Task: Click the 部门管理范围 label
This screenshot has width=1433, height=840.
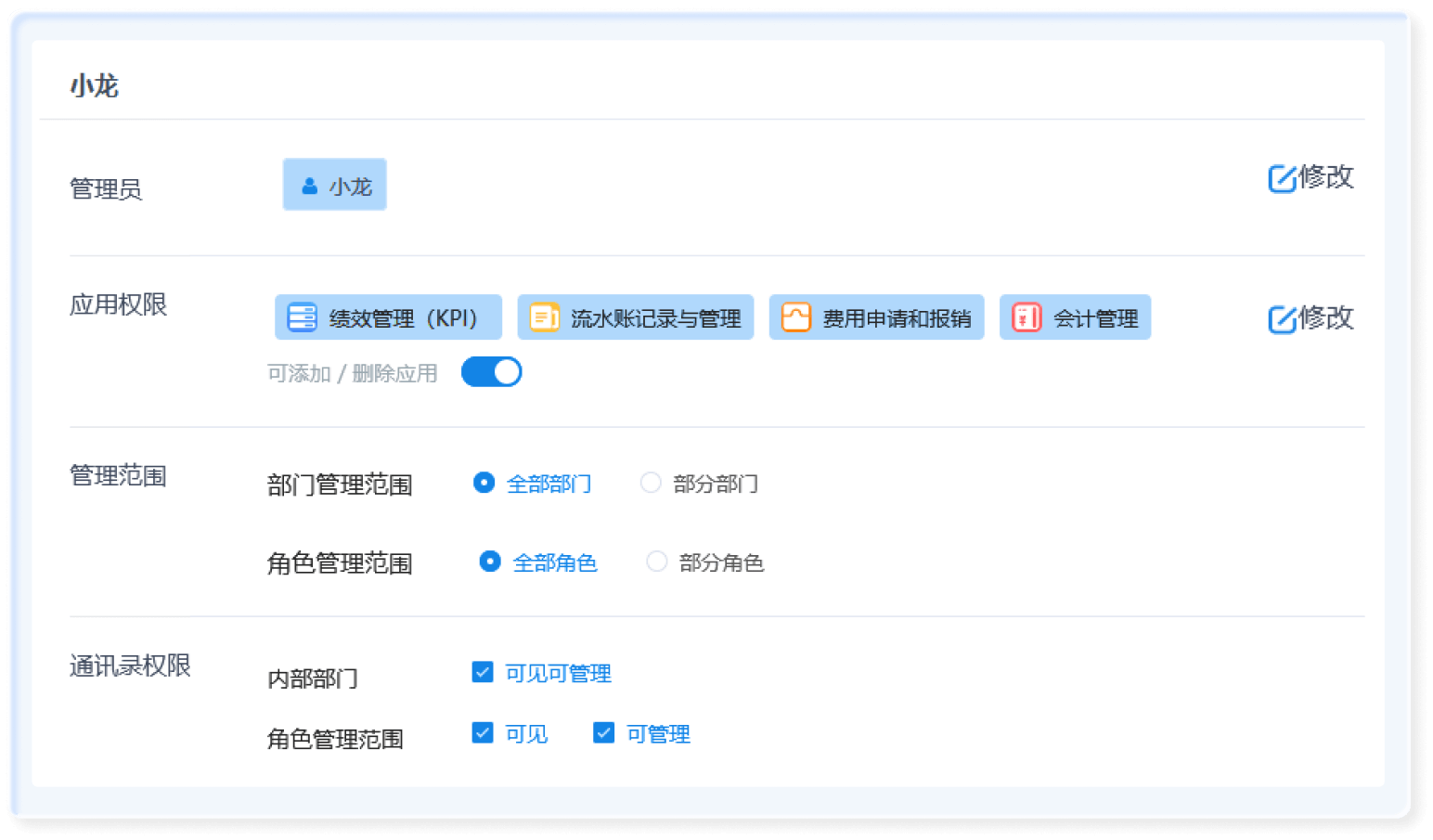Action: pos(340,485)
